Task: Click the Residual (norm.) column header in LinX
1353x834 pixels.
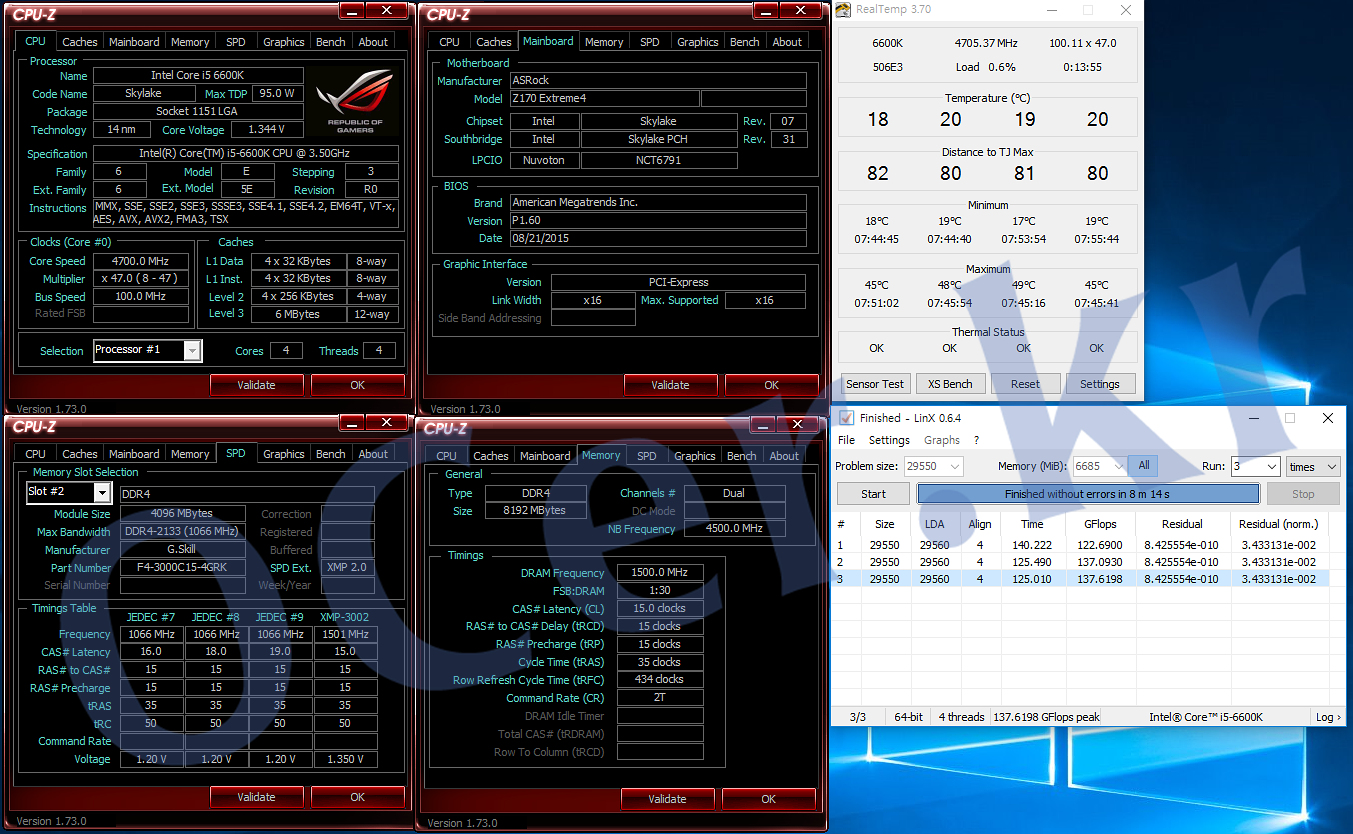Action: pos(1278,524)
